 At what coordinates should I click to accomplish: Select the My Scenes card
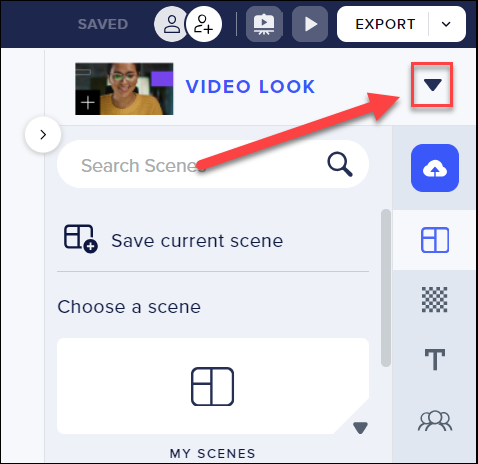pyautogui.click(x=213, y=386)
